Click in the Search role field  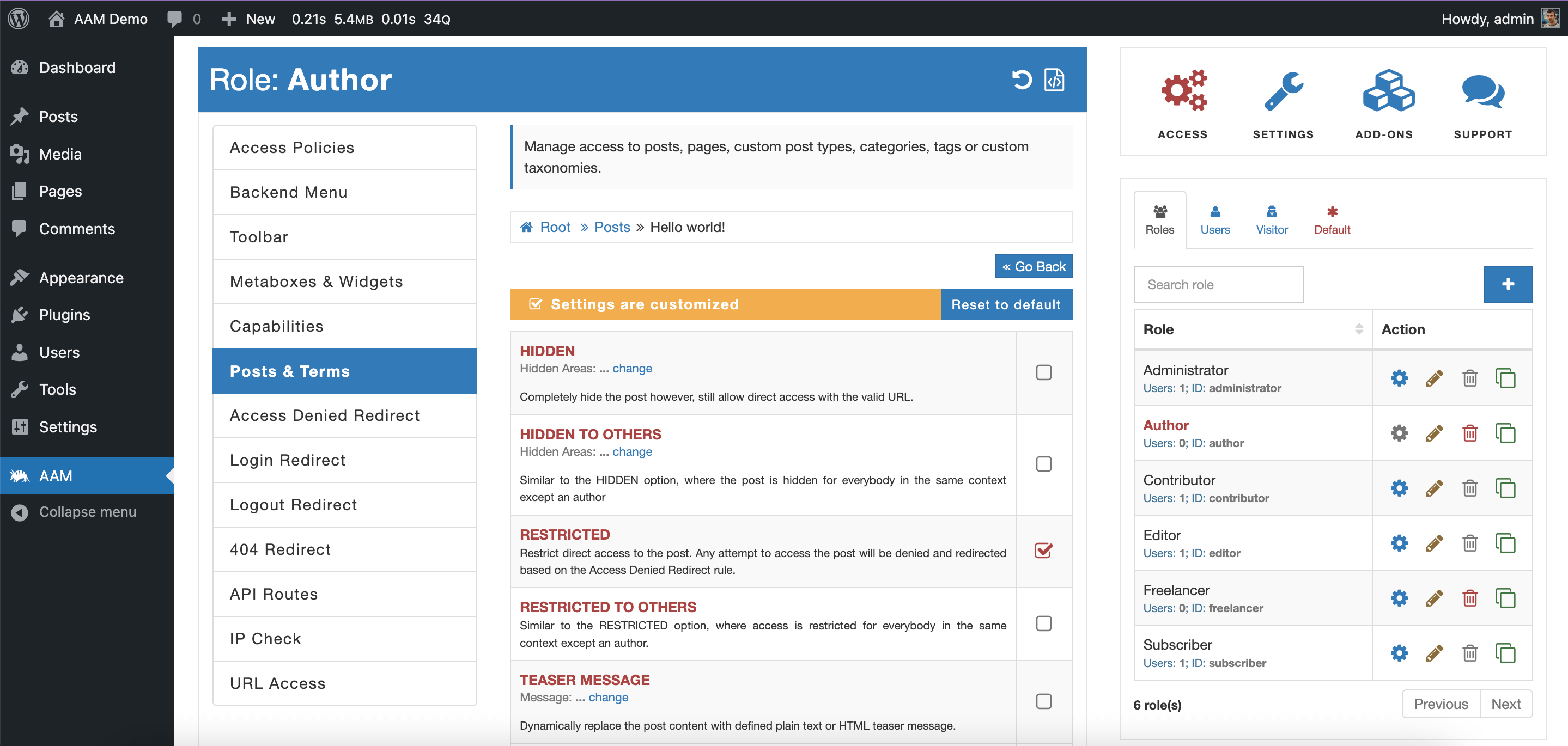pyautogui.click(x=1218, y=284)
